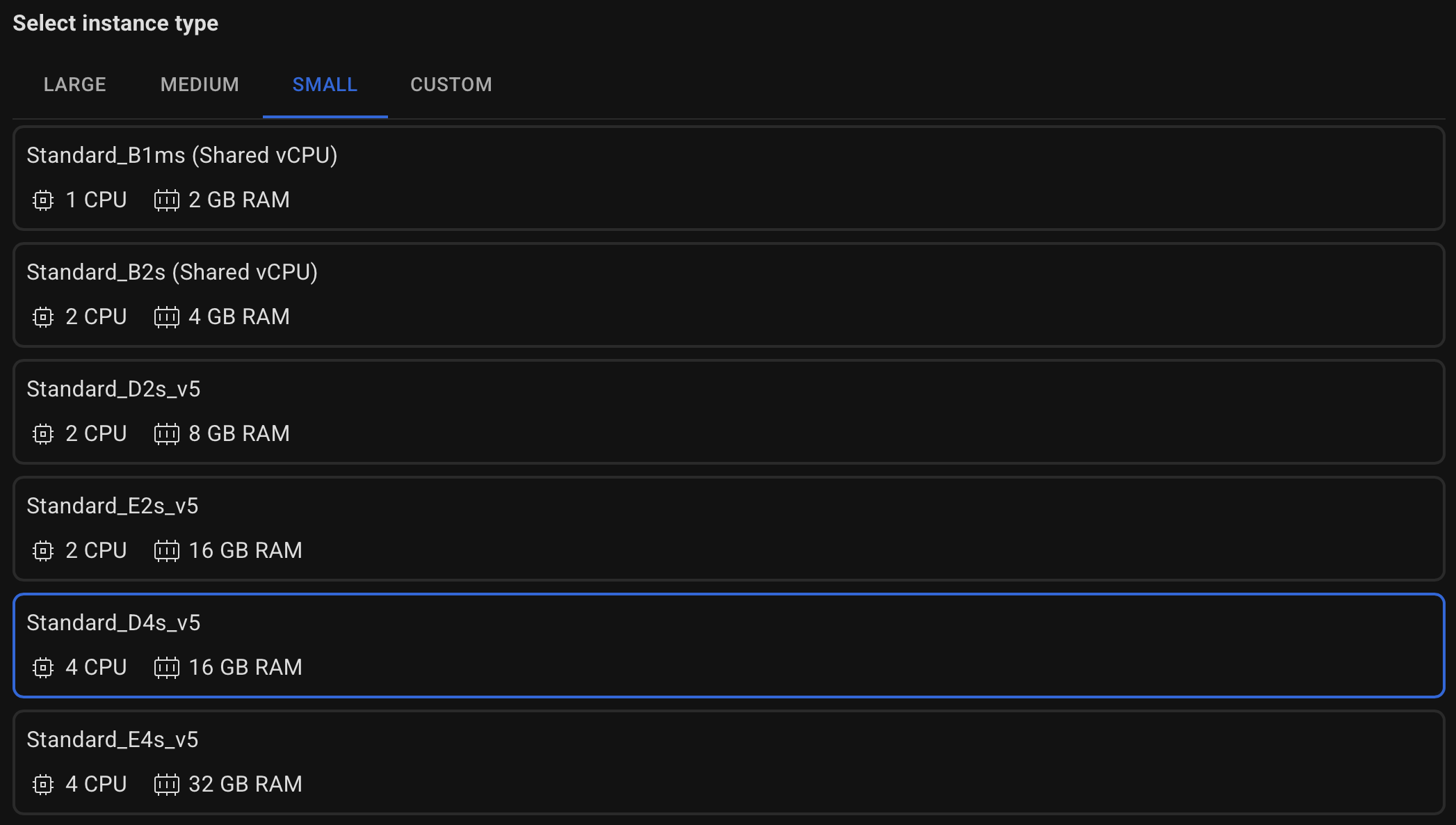The width and height of the screenshot is (1456, 825).
Task: Click RAM memory icon in Standard_E4s_v5 card
Action: click(x=166, y=785)
